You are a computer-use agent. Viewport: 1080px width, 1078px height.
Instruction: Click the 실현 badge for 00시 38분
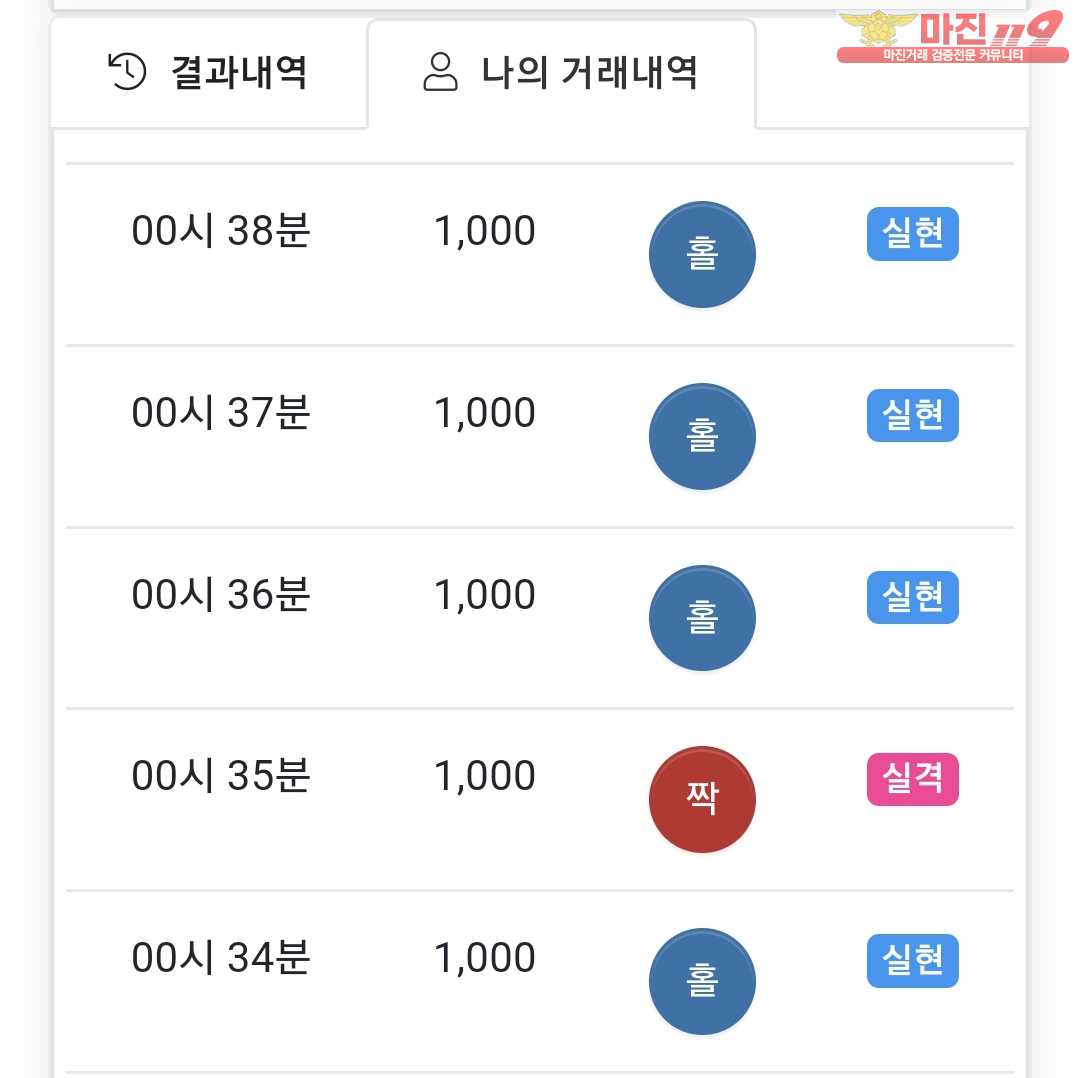coord(912,234)
